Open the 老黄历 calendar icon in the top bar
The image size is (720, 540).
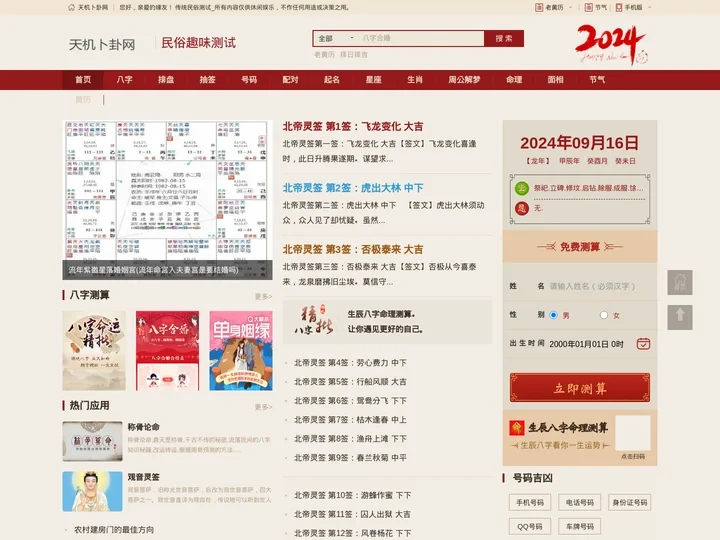tap(539, 7)
